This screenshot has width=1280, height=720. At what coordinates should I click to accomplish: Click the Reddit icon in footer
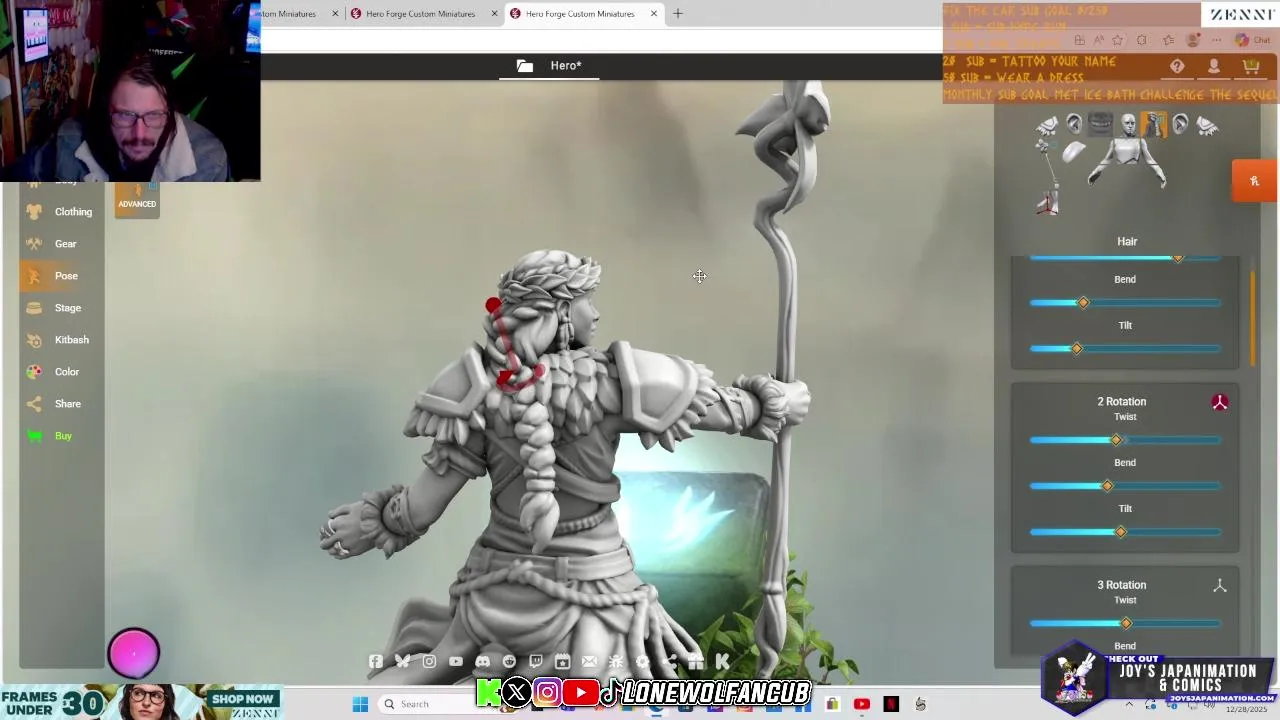click(509, 661)
